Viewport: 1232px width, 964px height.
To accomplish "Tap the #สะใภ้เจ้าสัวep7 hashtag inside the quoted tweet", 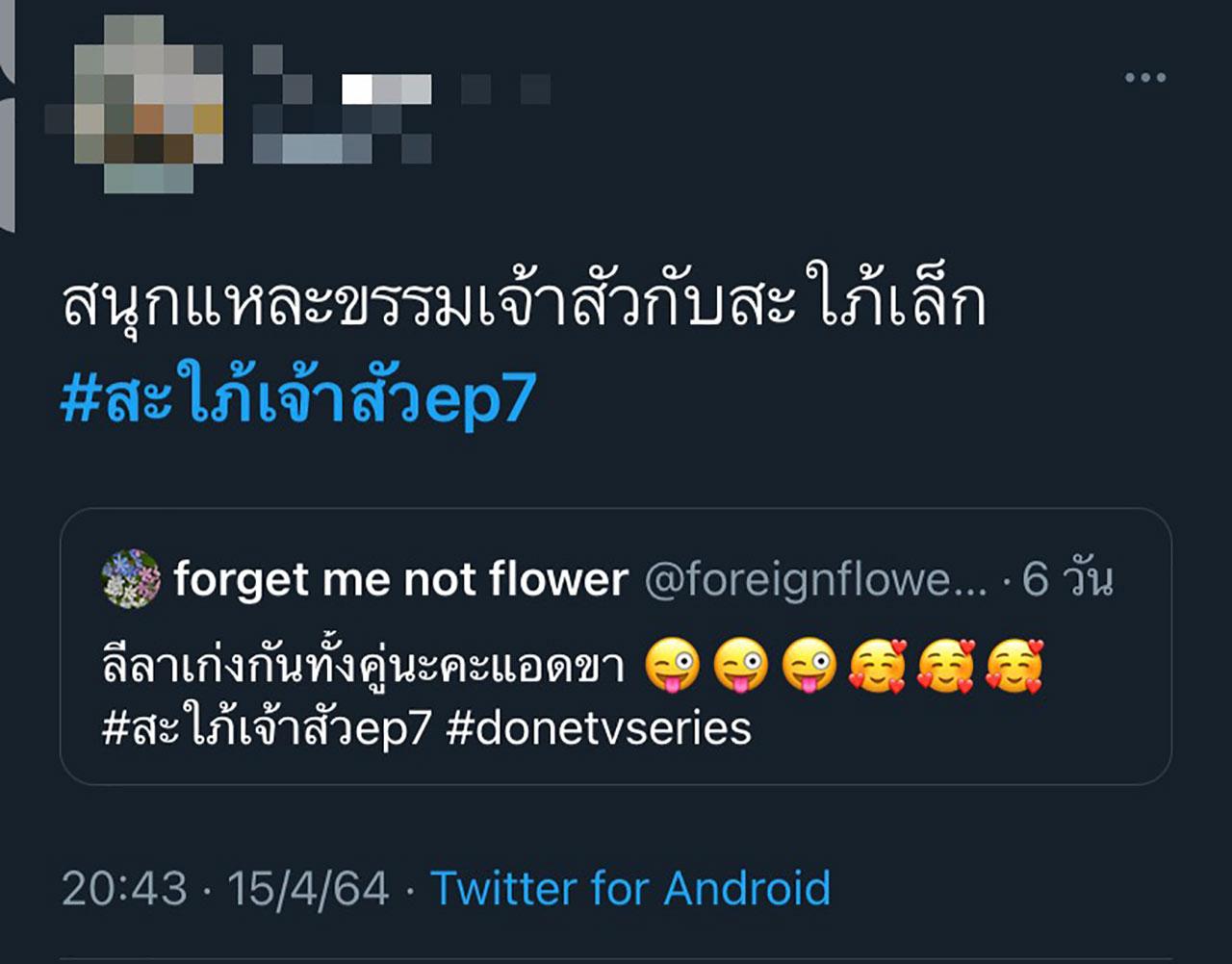I will point(267,728).
